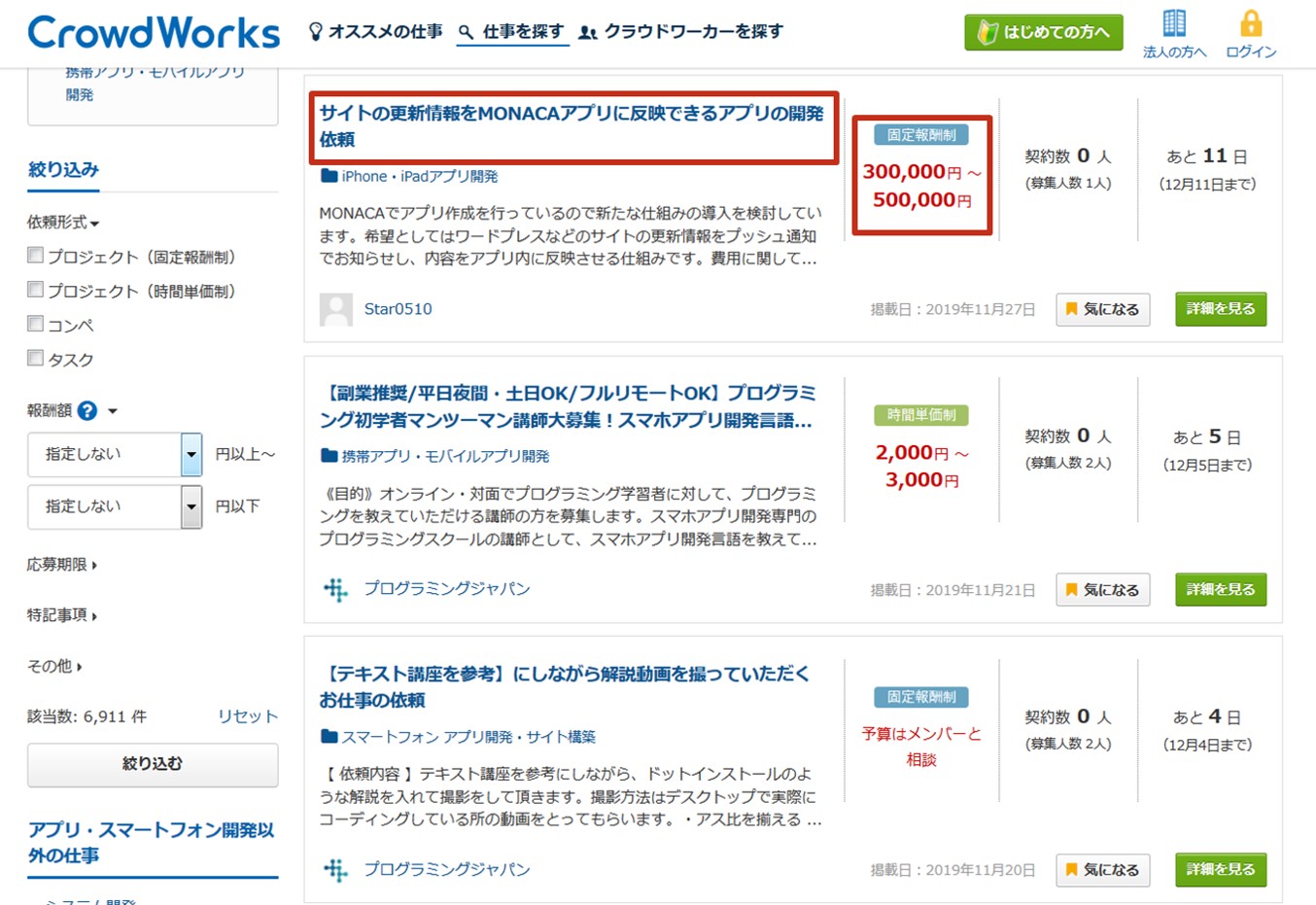Click the Star0510 avatar thumbnail
1316x905 pixels.
(336, 310)
